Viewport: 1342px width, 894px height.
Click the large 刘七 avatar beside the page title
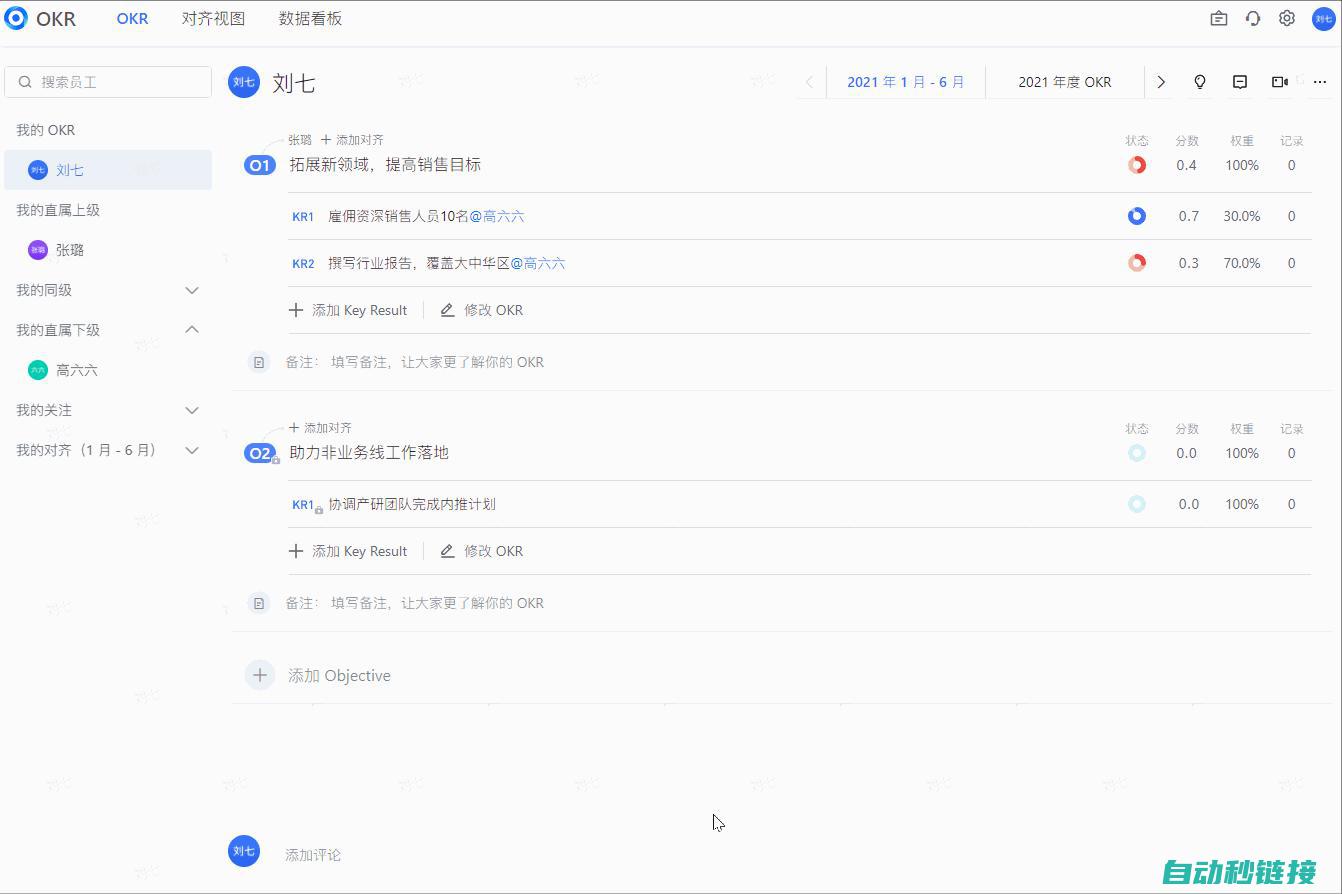tap(244, 82)
